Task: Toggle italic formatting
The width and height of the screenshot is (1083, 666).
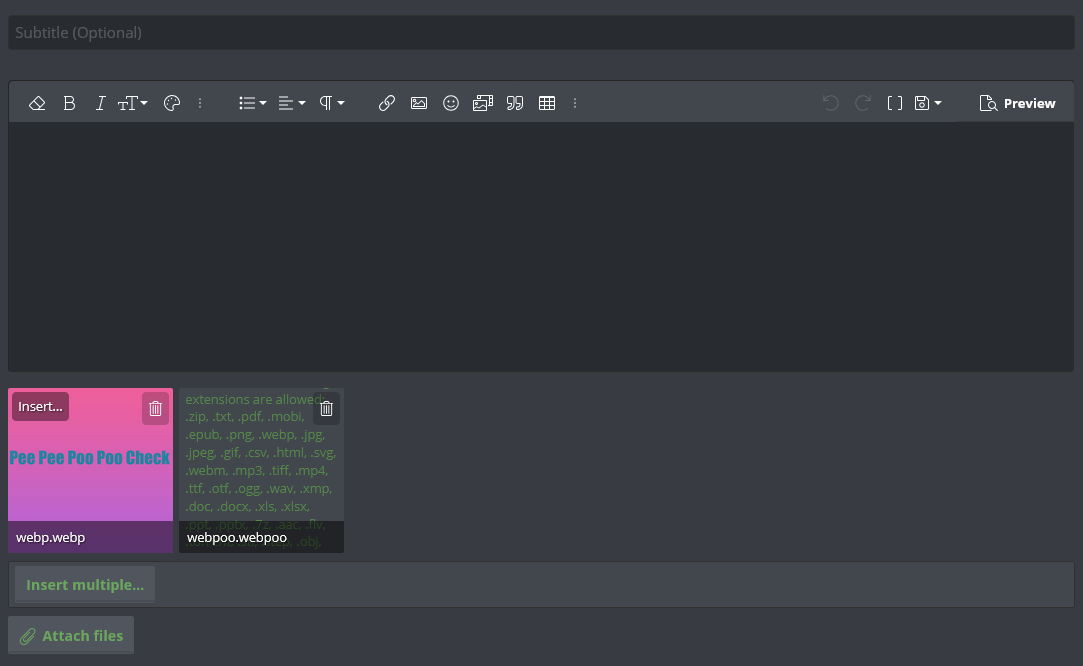Action: tap(100, 103)
